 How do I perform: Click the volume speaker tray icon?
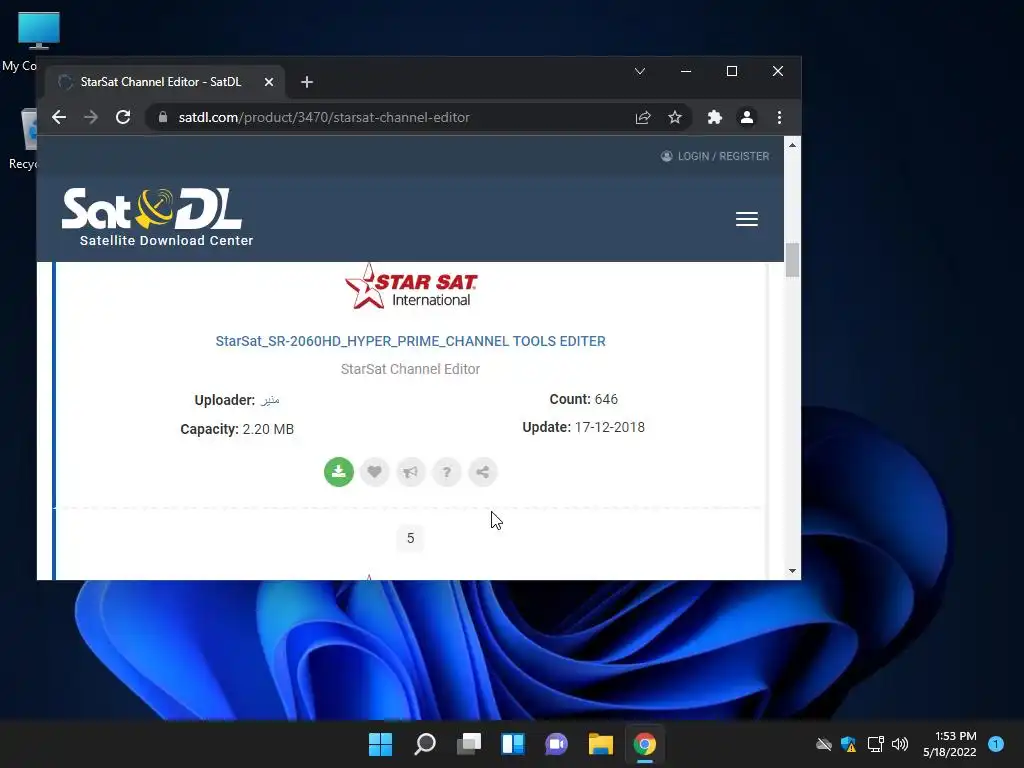point(900,744)
